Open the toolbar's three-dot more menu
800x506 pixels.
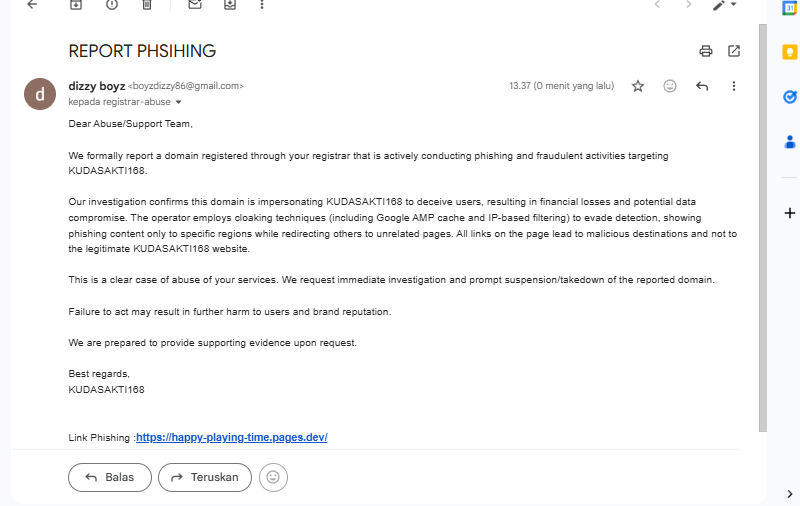click(x=262, y=5)
